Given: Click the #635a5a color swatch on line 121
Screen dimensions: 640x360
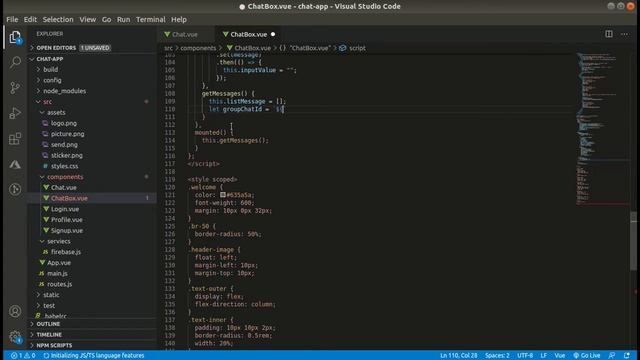Looking at the screenshot, I should click(223, 195).
